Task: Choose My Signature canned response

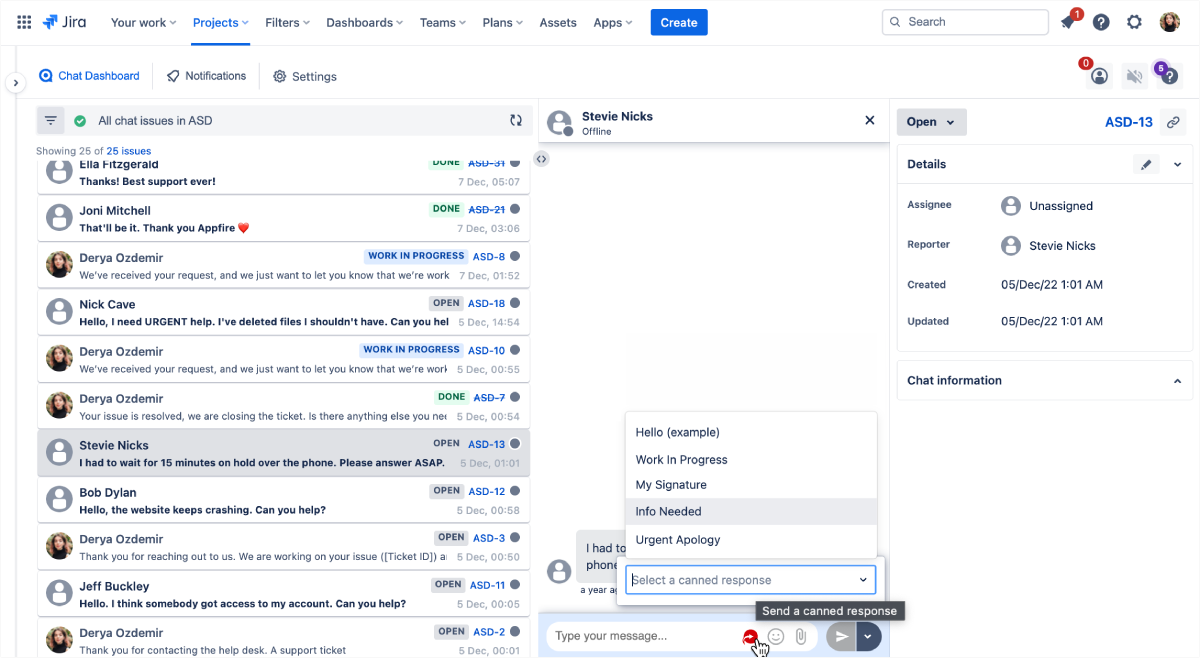Action: click(750, 485)
